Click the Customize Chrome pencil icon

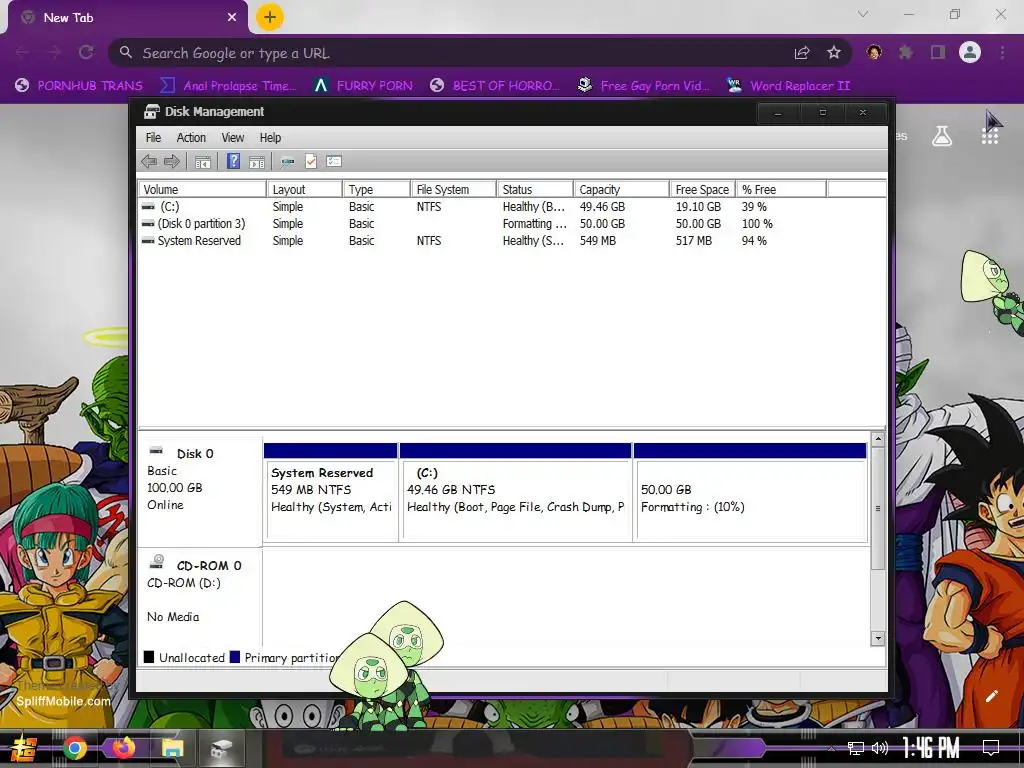991,696
